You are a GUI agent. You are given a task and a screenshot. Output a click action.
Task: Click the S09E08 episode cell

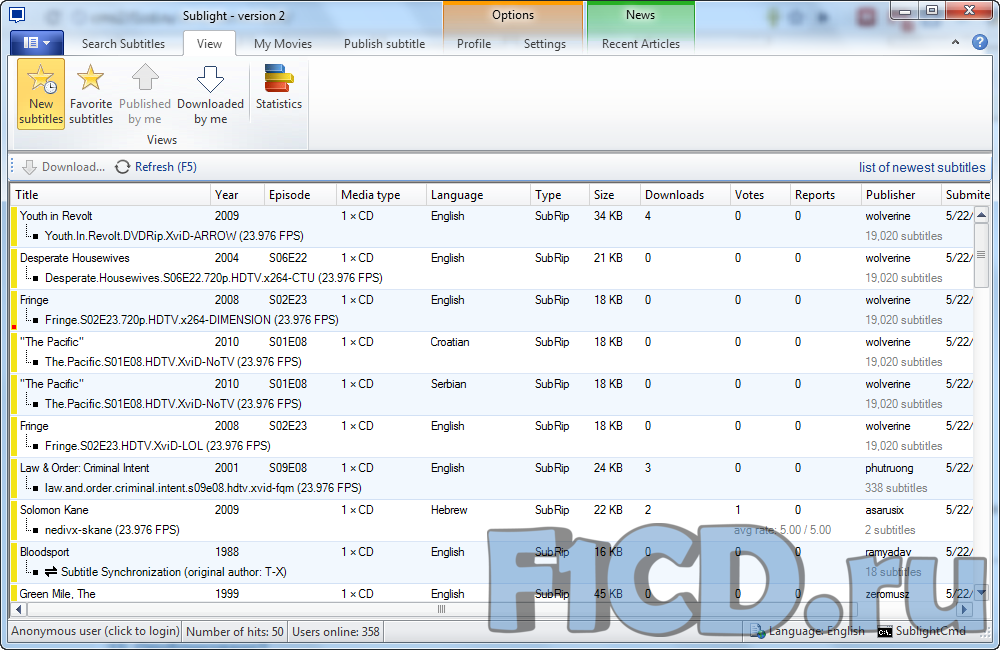pyautogui.click(x=288, y=468)
